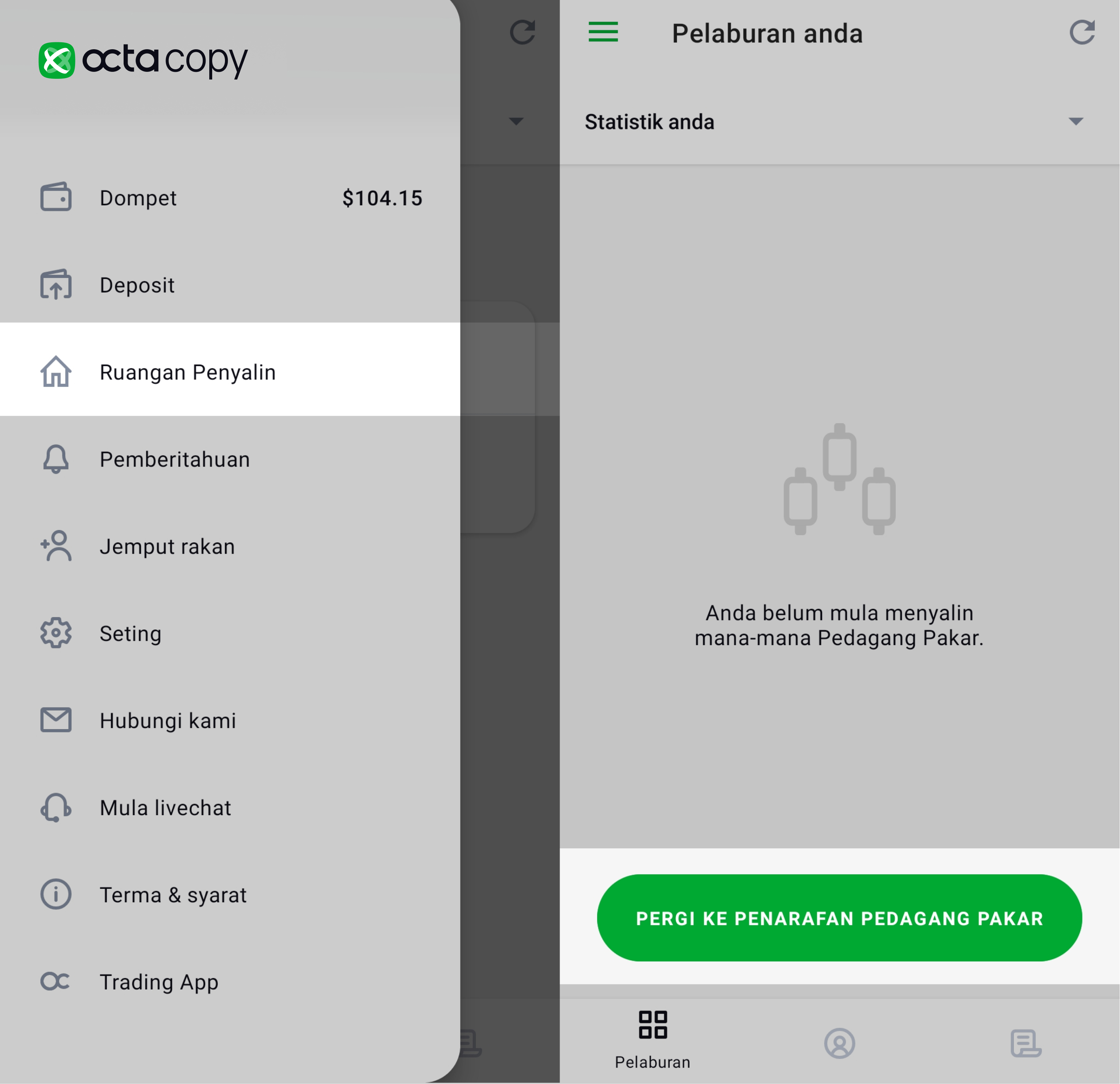Click the dropdown arrow behind the side drawer

[516, 121]
